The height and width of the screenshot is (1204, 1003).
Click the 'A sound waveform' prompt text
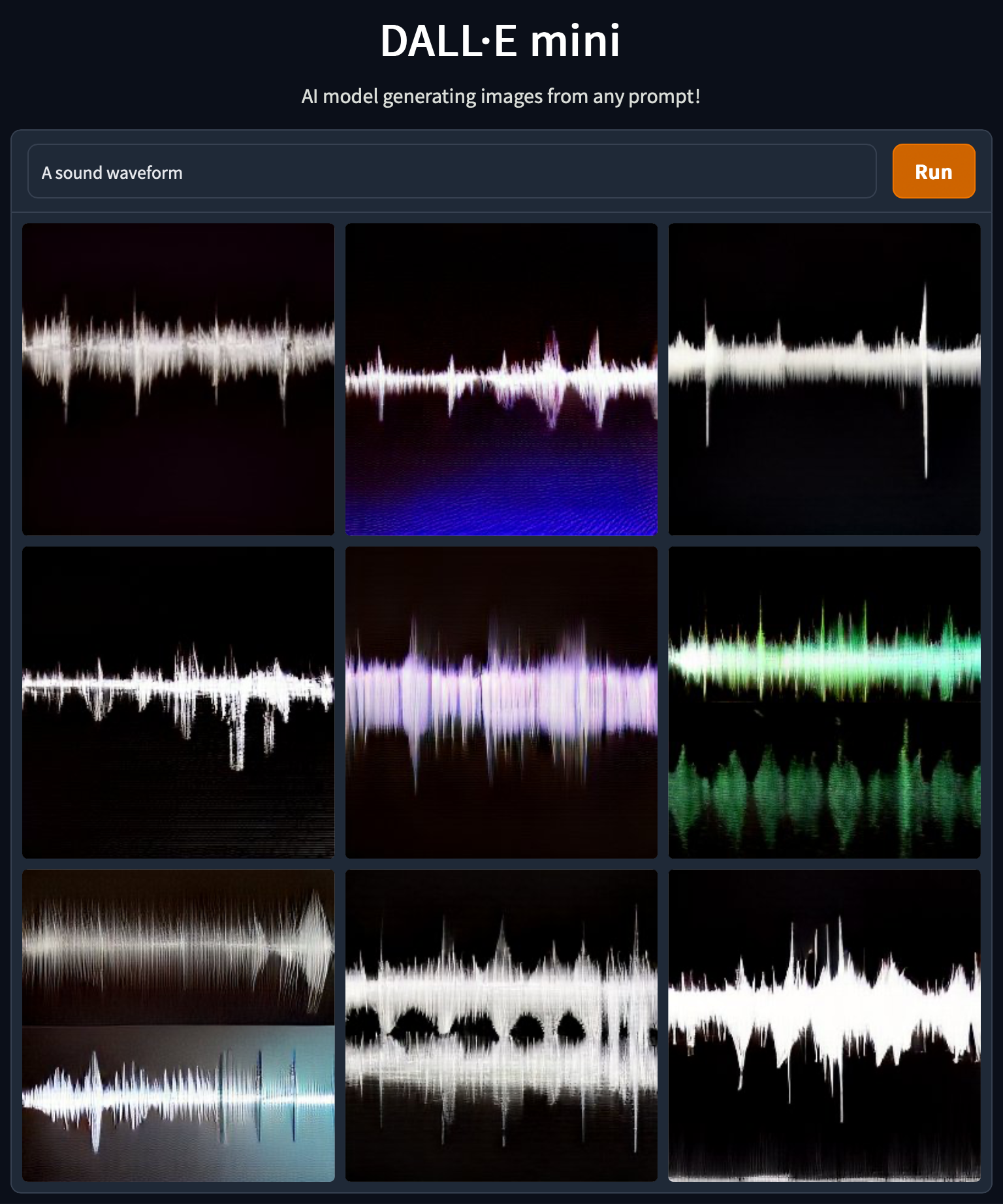tap(112, 173)
